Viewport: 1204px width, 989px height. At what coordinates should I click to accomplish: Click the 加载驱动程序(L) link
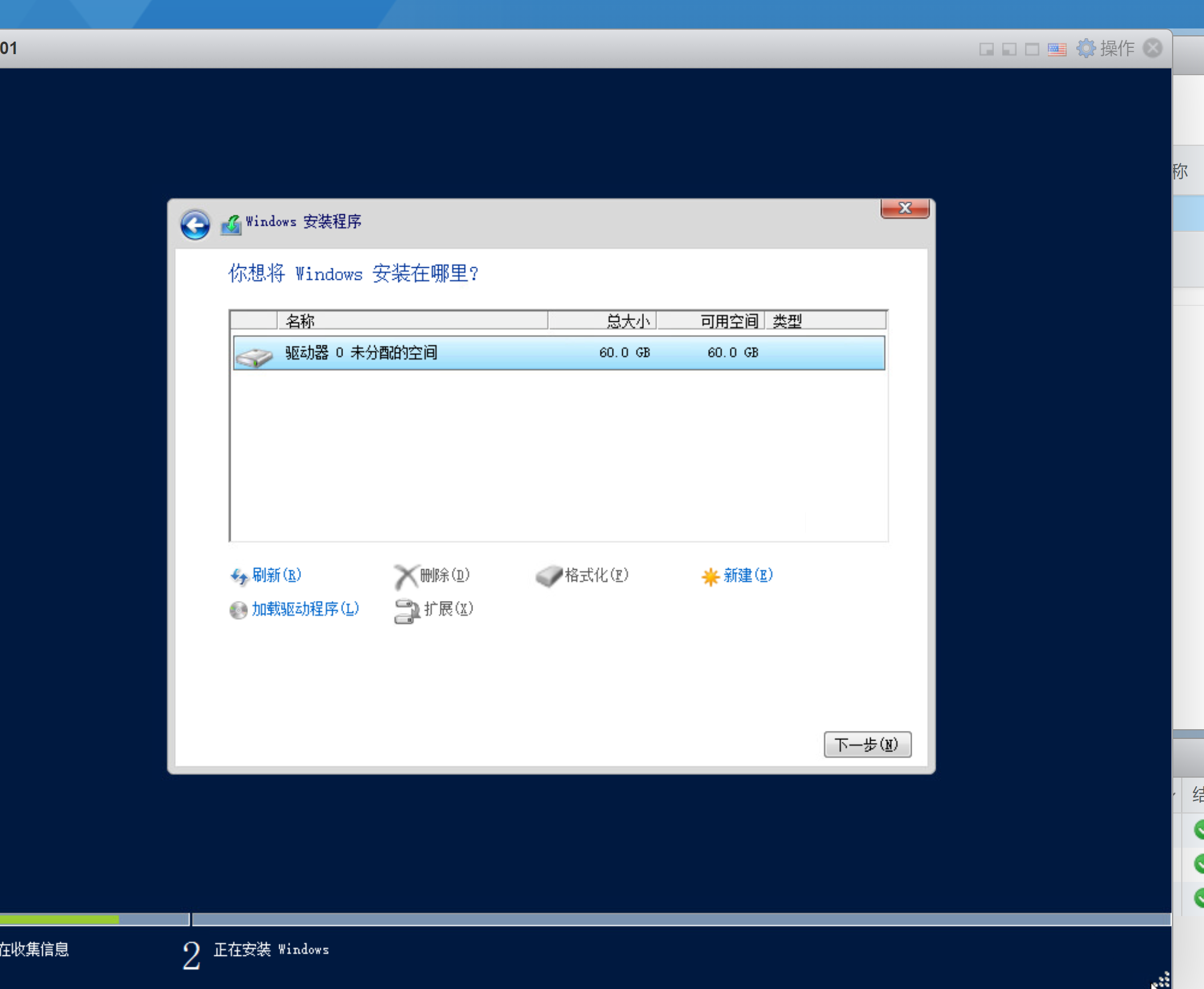[305, 609]
